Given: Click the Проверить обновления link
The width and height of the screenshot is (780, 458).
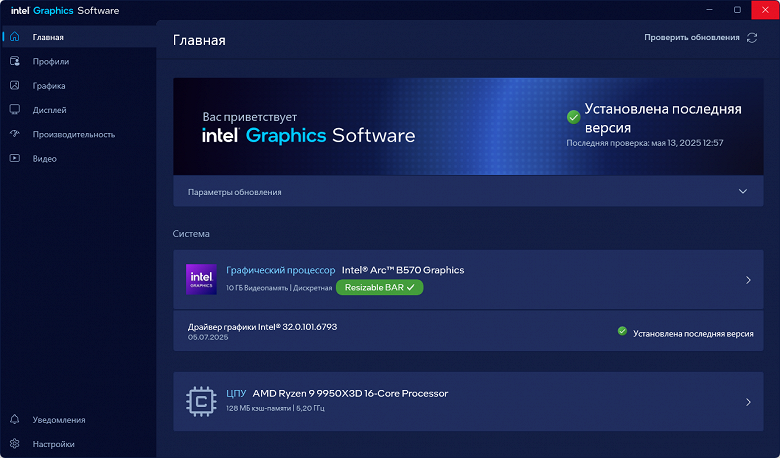Looking at the screenshot, I should (691, 37).
